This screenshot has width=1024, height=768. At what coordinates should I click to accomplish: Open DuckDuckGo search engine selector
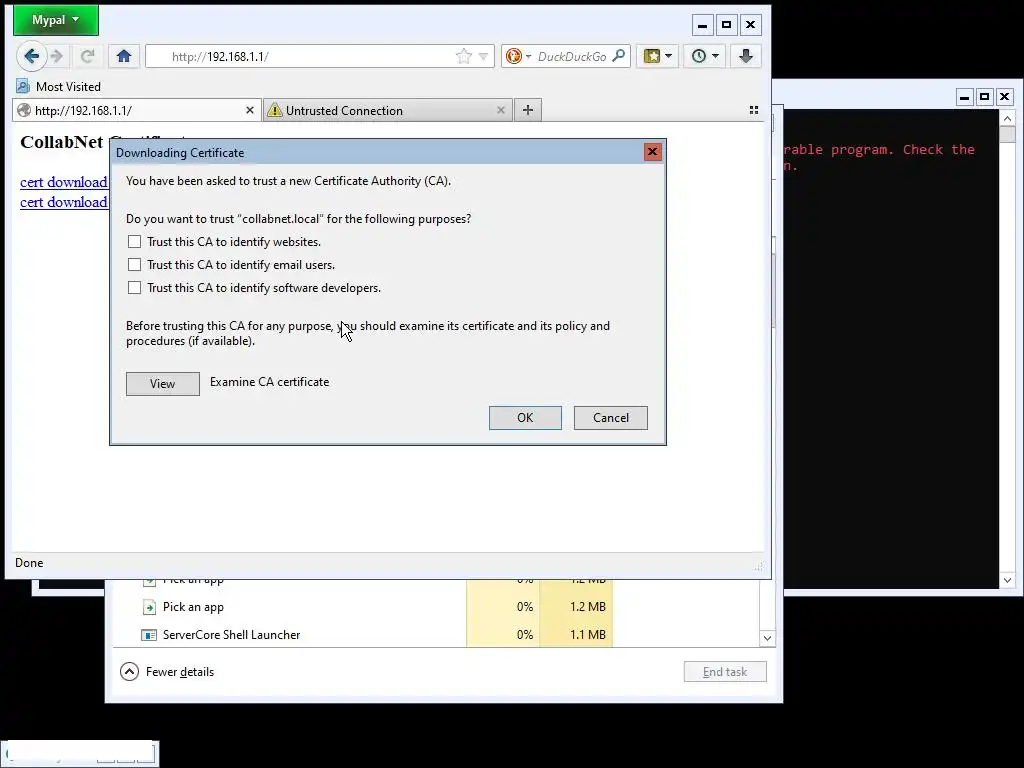519,56
